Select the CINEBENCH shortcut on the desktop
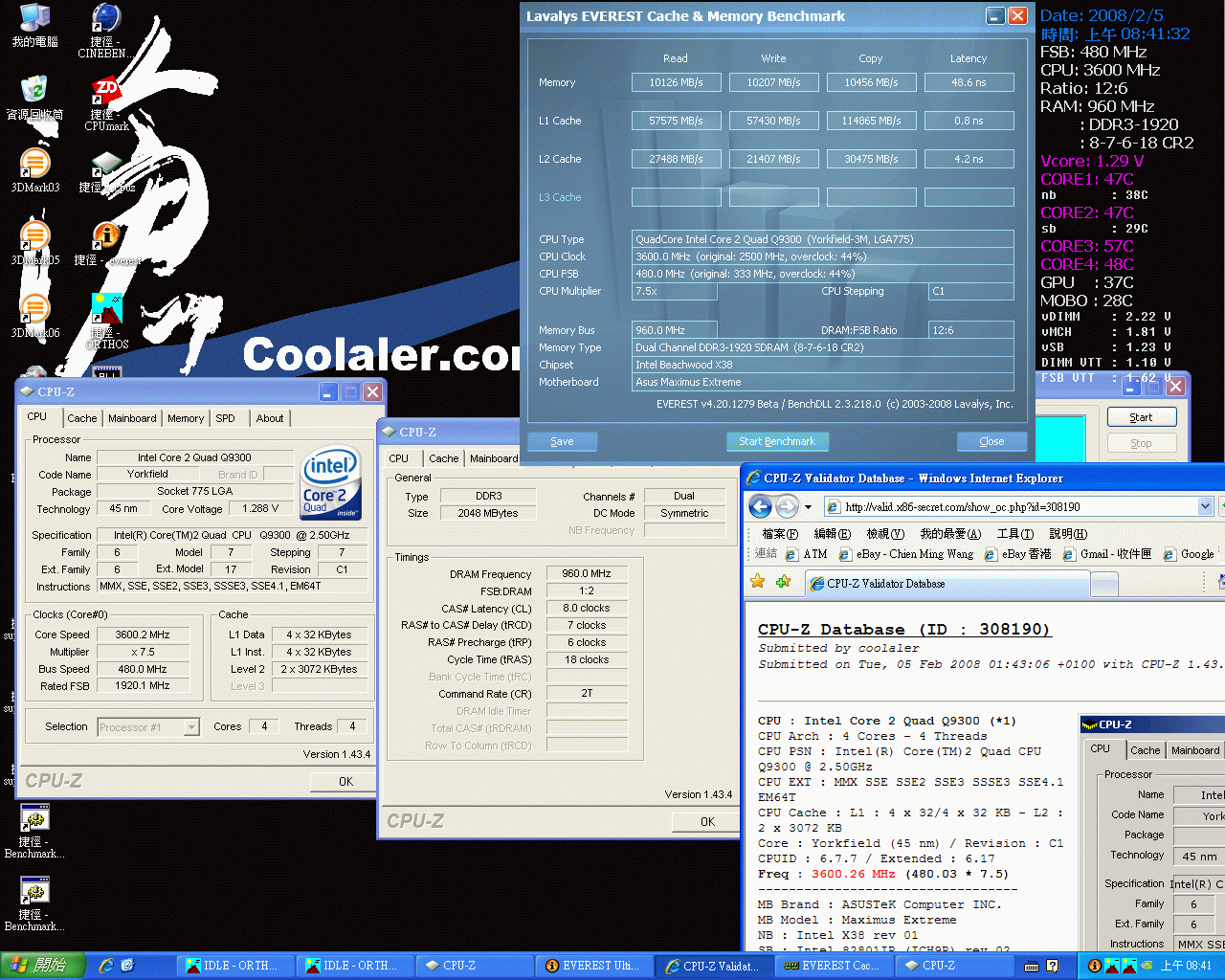This screenshot has height=980, width=1225. click(105, 31)
